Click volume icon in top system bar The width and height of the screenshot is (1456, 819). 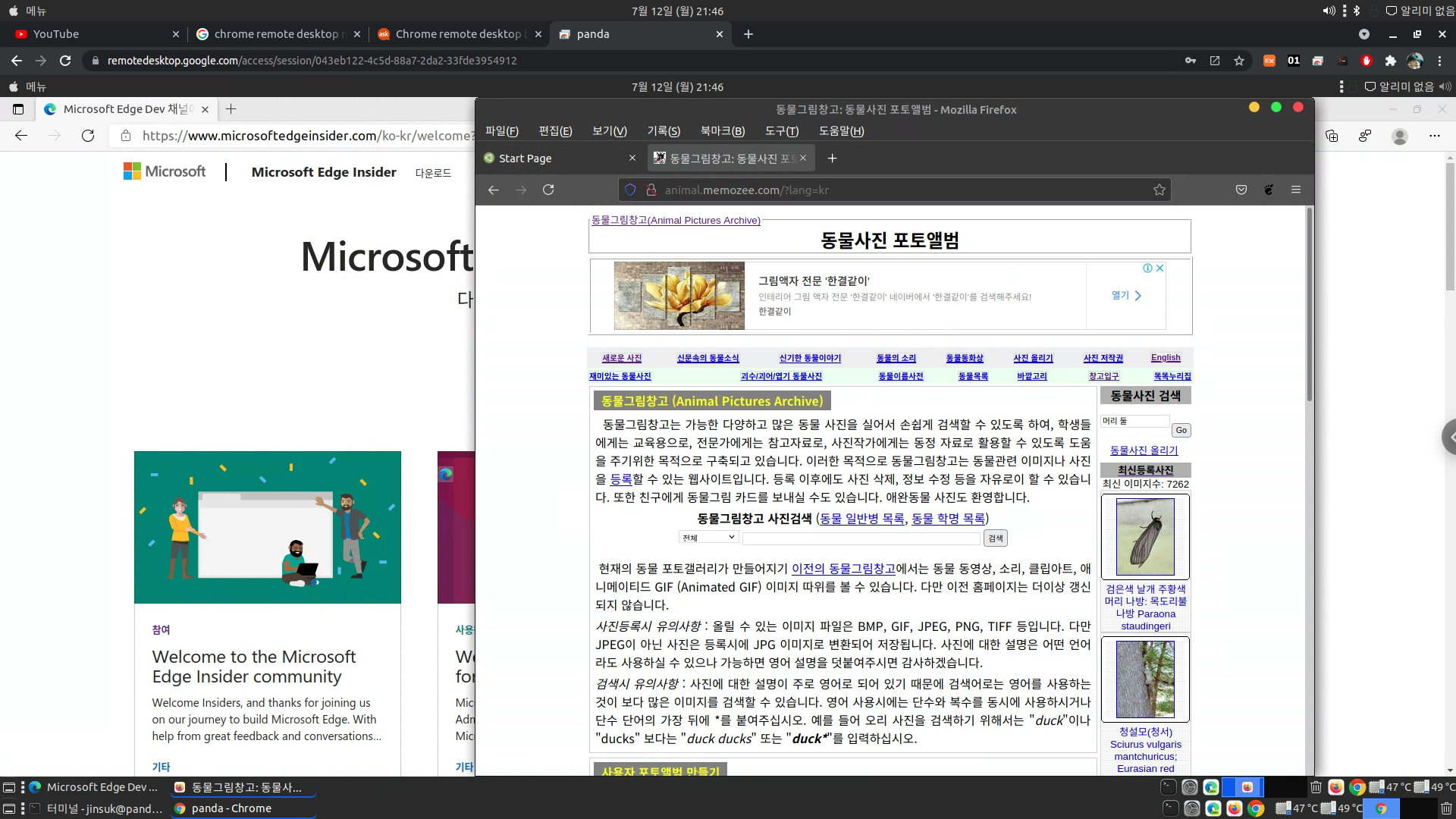coord(1329,11)
